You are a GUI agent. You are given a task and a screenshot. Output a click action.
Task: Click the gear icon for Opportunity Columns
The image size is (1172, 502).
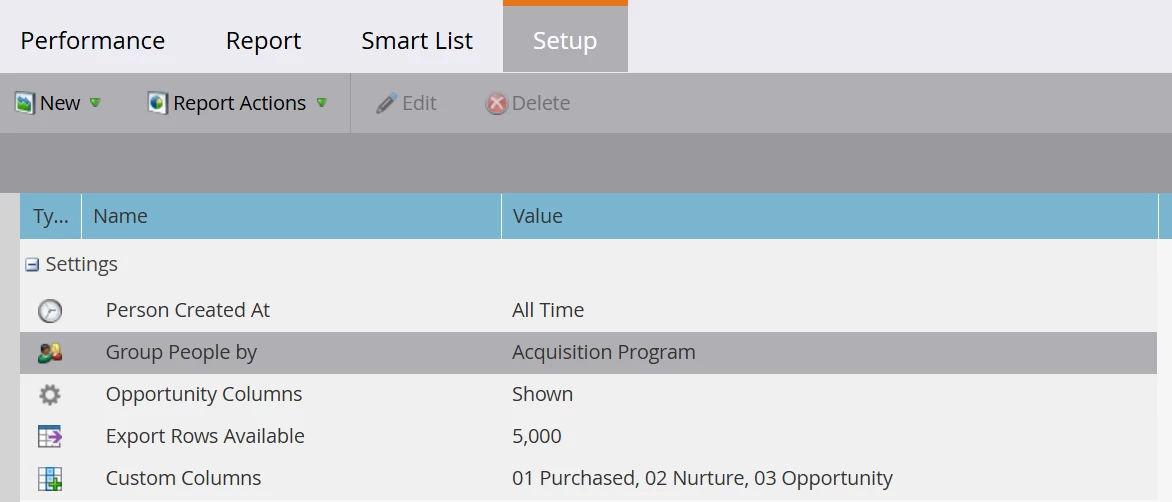pyautogui.click(x=50, y=394)
